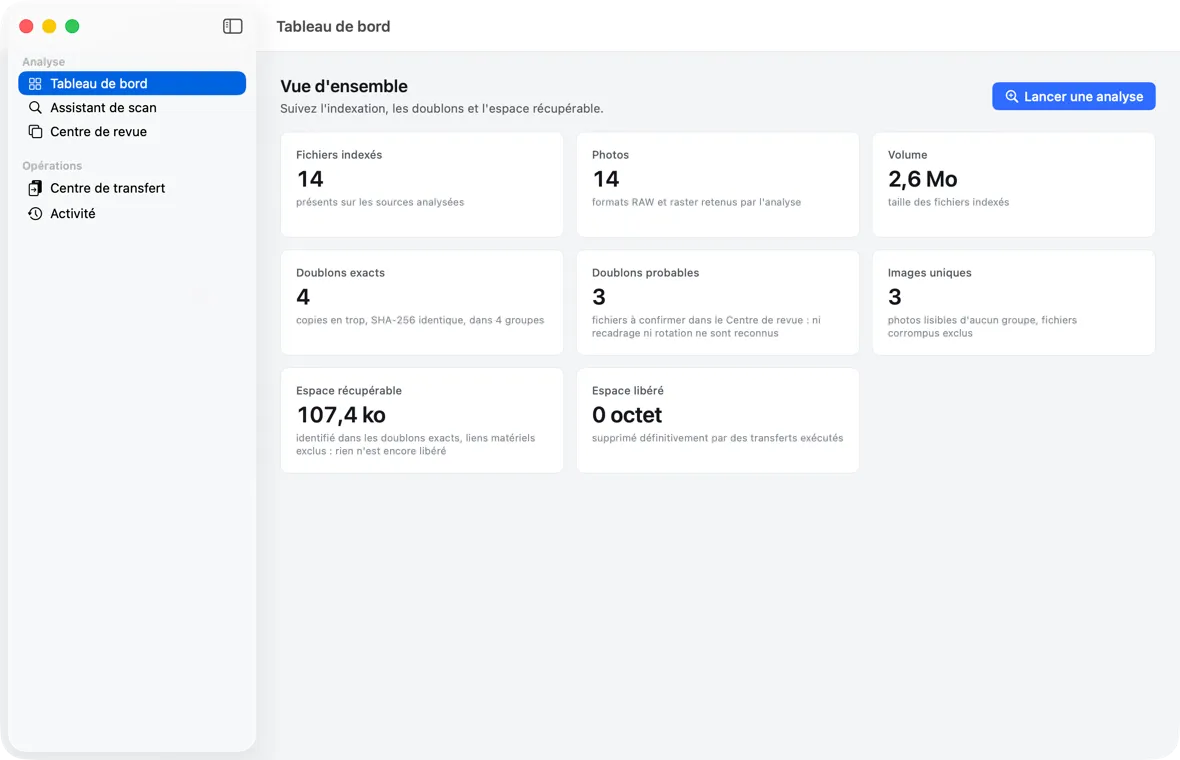
Task: Open the Doublons probables card
Action: point(717,302)
